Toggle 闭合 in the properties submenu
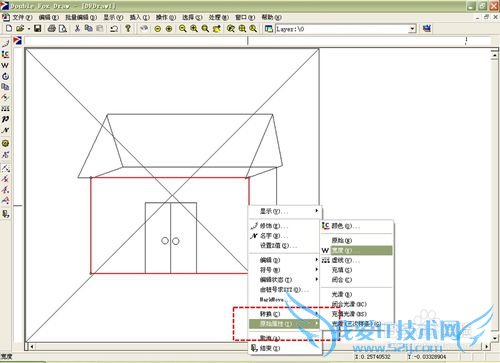This screenshot has width=500, height=363. coord(357,280)
